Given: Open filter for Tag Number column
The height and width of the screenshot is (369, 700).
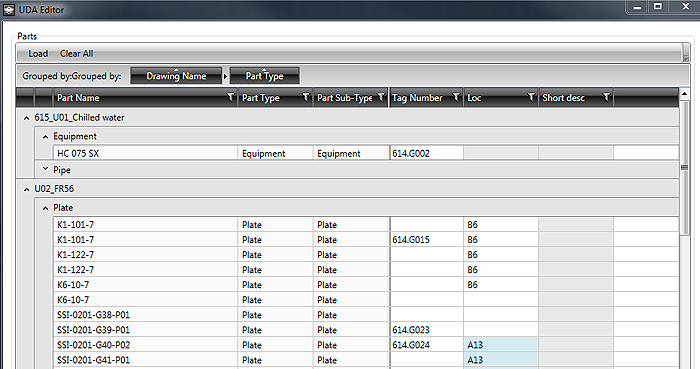Looking at the screenshot, I should click(x=456, y=97).
